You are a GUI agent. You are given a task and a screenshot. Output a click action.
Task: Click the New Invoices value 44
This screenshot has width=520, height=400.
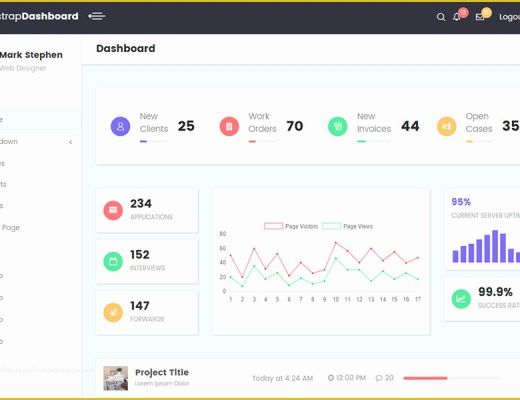[x=410, y=126]
